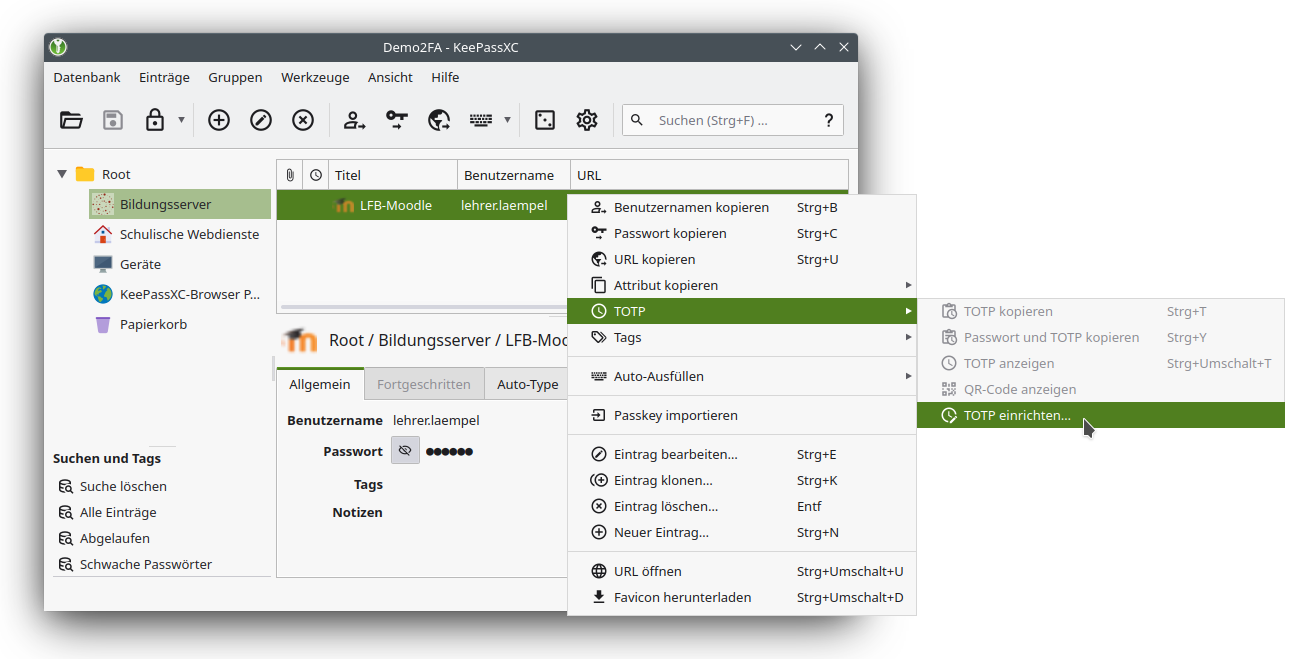1305x659 pixels.
Task: Open dropdown arrow next to lock icon
Action: coord(181,120)
